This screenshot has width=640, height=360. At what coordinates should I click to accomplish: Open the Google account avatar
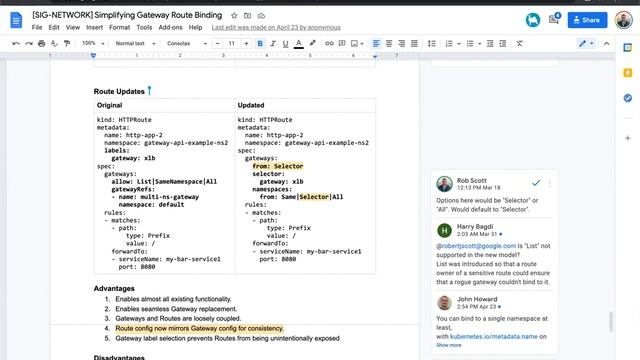click(624, 20)
